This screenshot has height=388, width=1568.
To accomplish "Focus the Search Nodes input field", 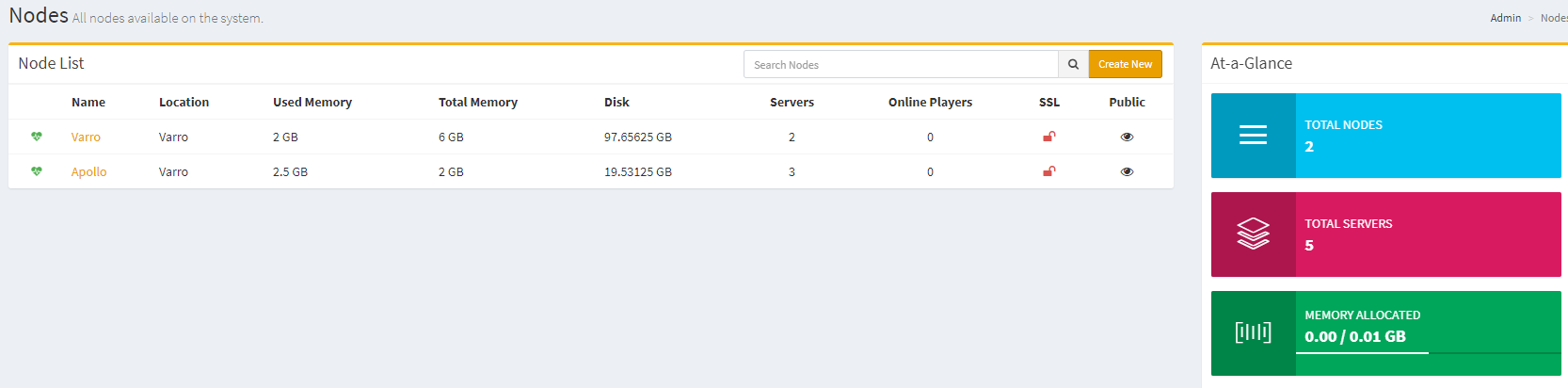I will (x=901, y=64).
